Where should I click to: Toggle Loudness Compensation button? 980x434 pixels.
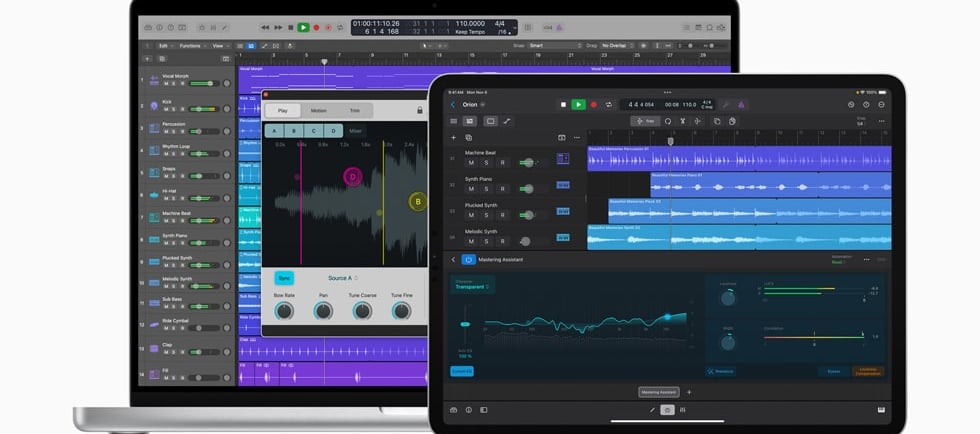(868, 371)
